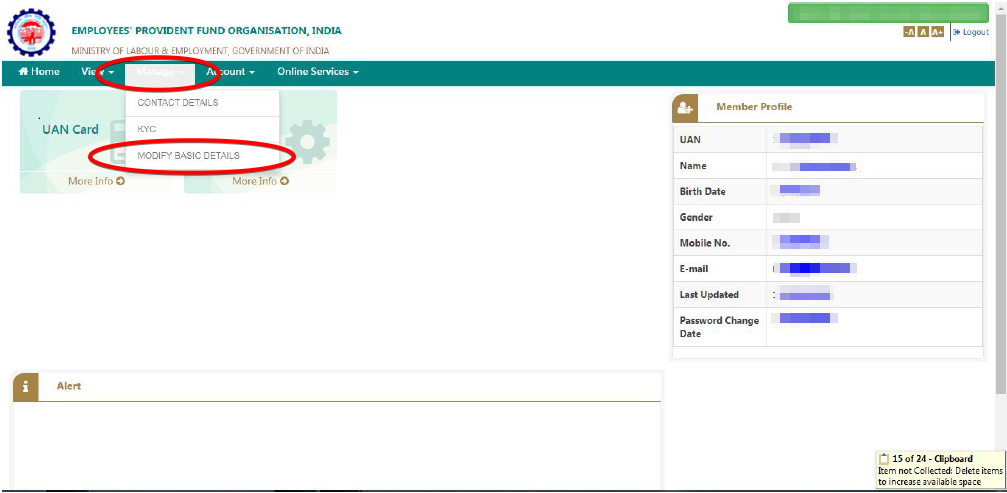Screen dimensions: 1007x493
Task: Click the Logout icon
Action: [956, 32]
